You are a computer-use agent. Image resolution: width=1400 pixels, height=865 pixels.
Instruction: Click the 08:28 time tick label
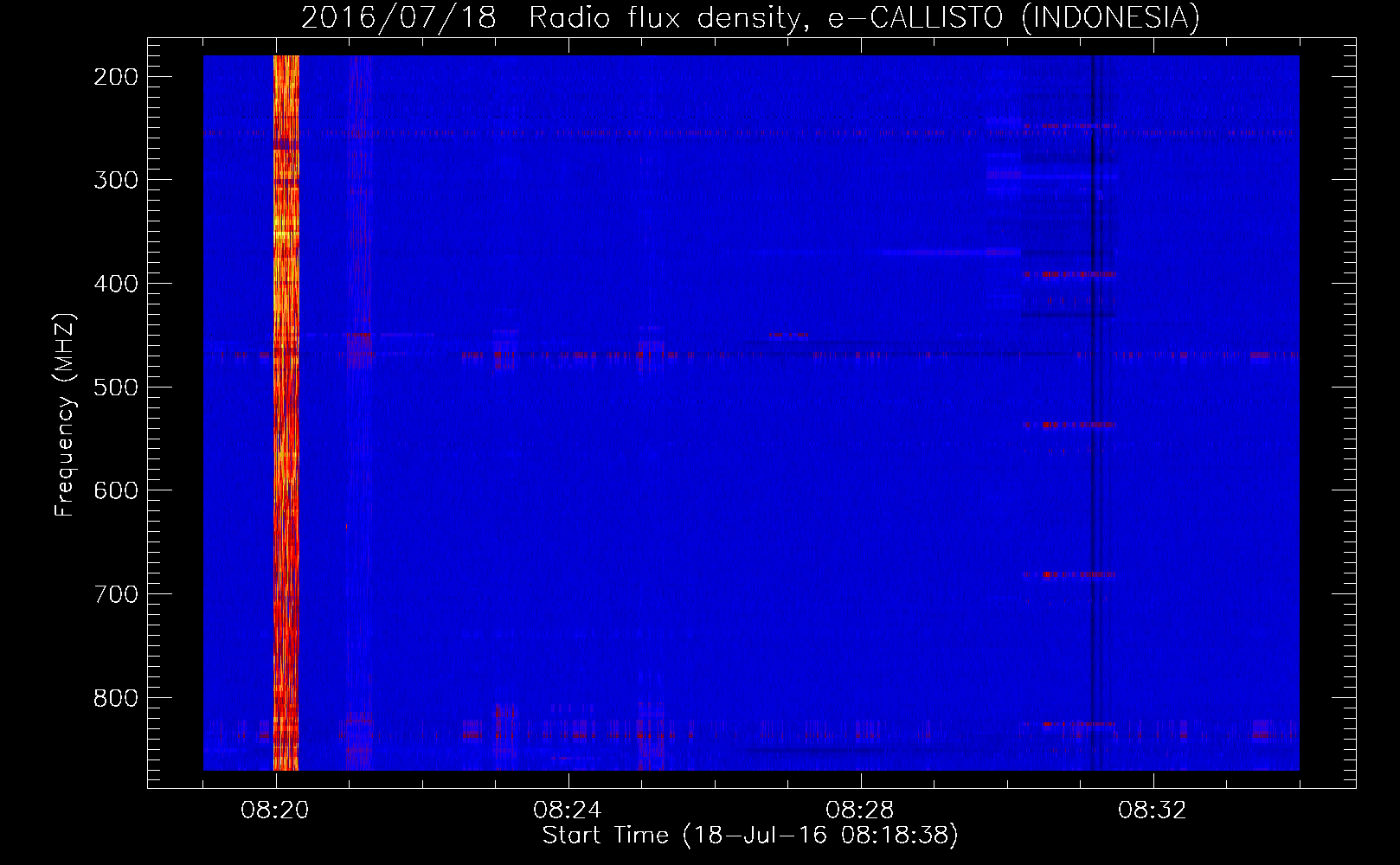point(860,811)
